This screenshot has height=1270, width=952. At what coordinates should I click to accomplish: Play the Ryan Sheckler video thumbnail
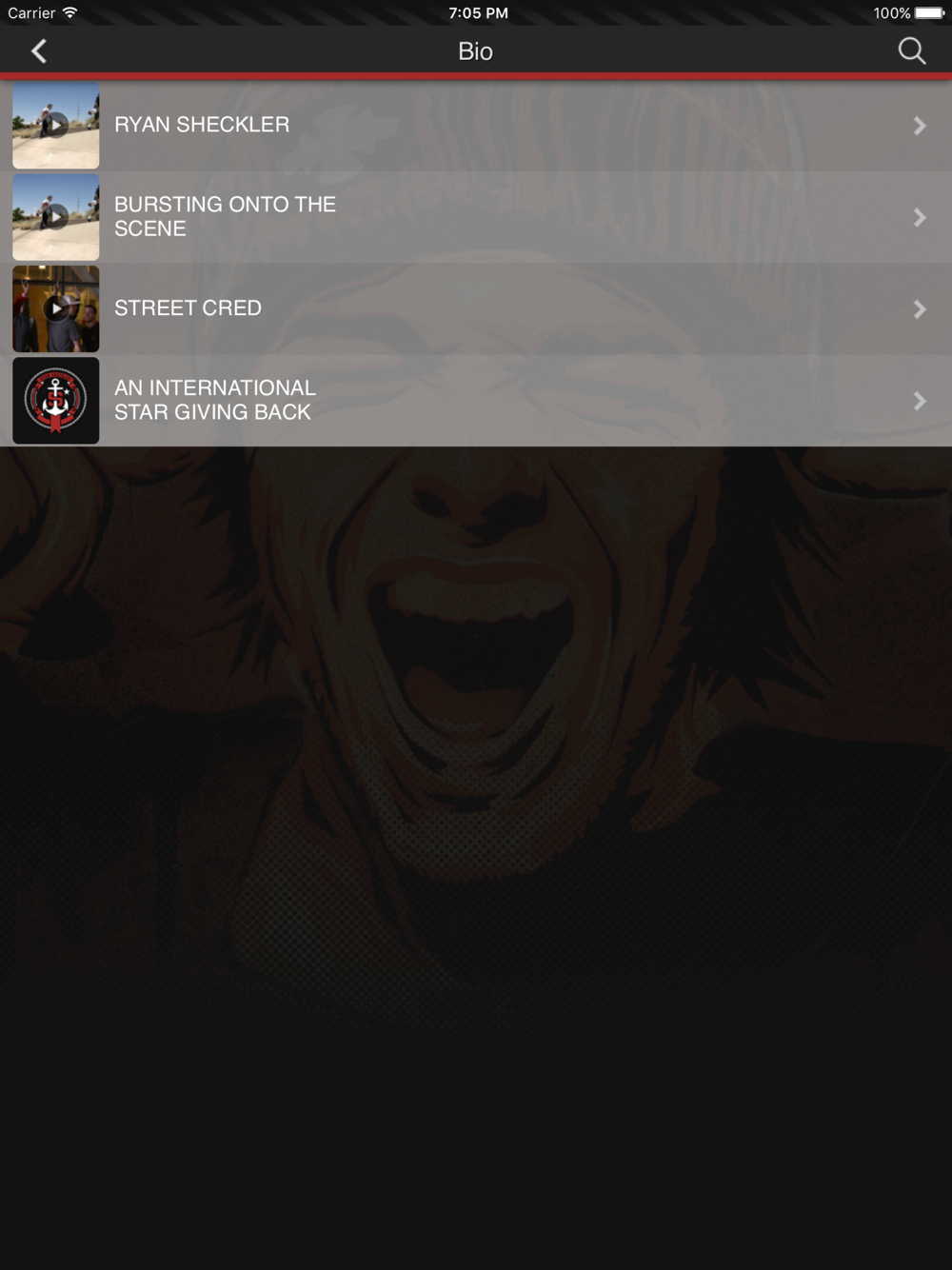tap(56, 126)
